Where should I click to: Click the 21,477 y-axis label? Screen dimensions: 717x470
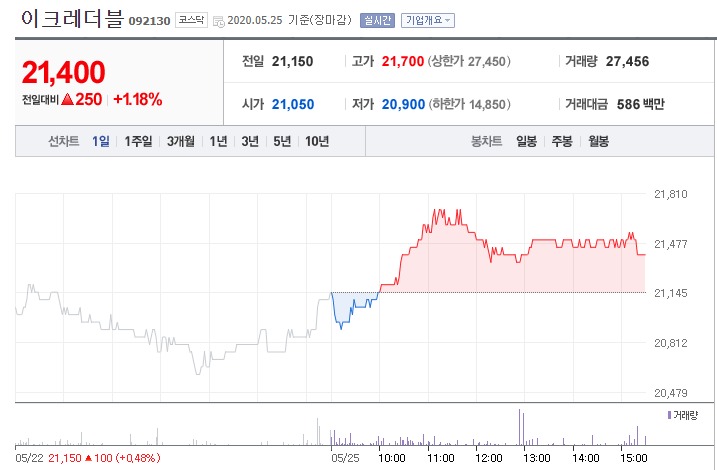(x=671, y=244)
